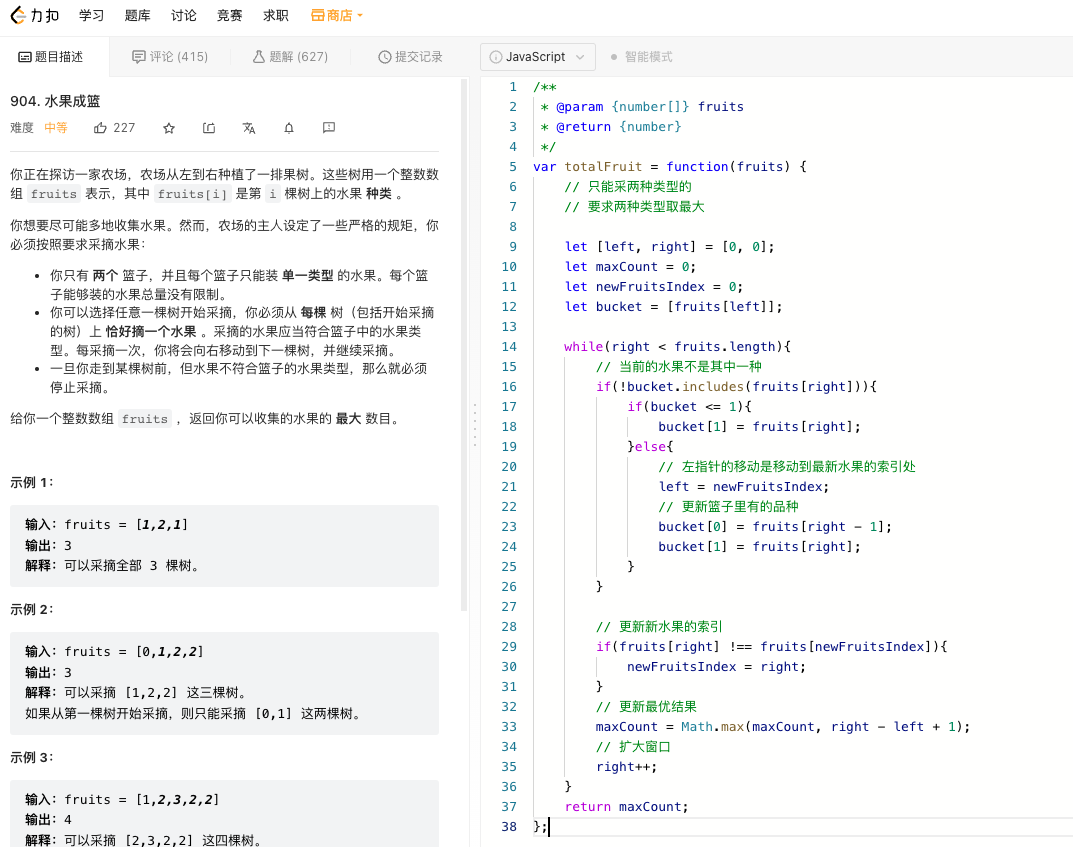Open the 学习 menu

click(92, 15)
